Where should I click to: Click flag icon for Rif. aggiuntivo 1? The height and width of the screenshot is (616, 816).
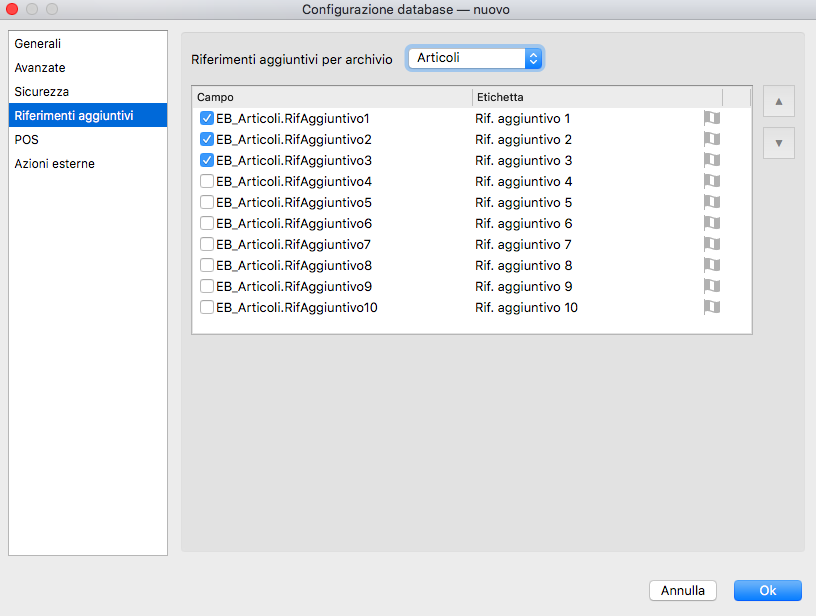click(711, 118)
